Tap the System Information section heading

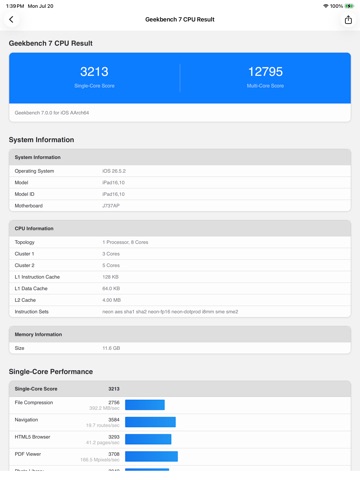pos(41,140)
